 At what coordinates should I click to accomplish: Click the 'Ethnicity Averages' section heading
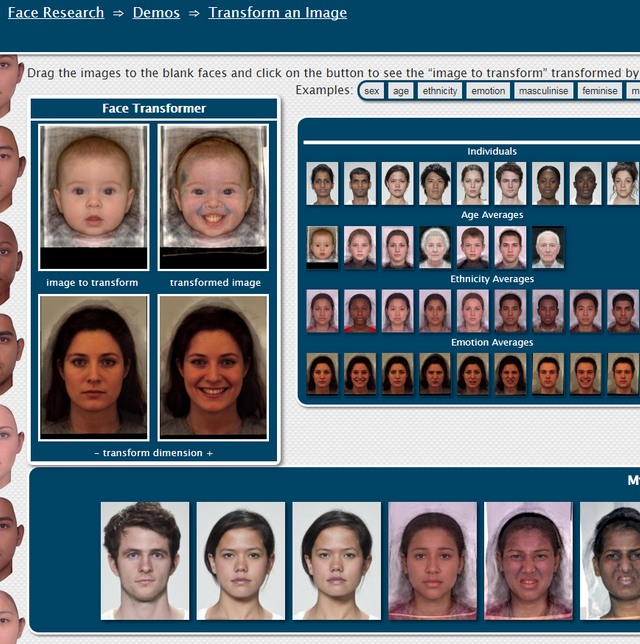(492, 279)
